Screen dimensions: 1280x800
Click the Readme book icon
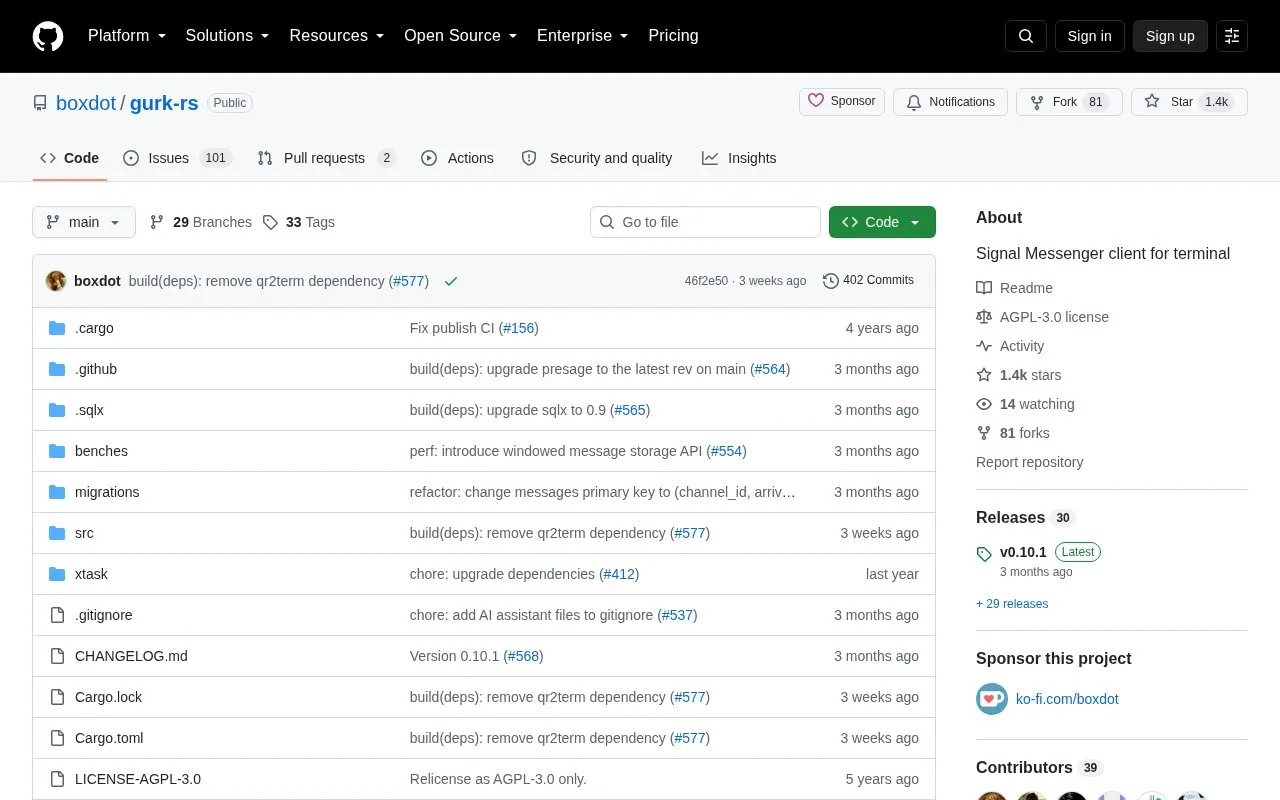[x=984, y=288]
